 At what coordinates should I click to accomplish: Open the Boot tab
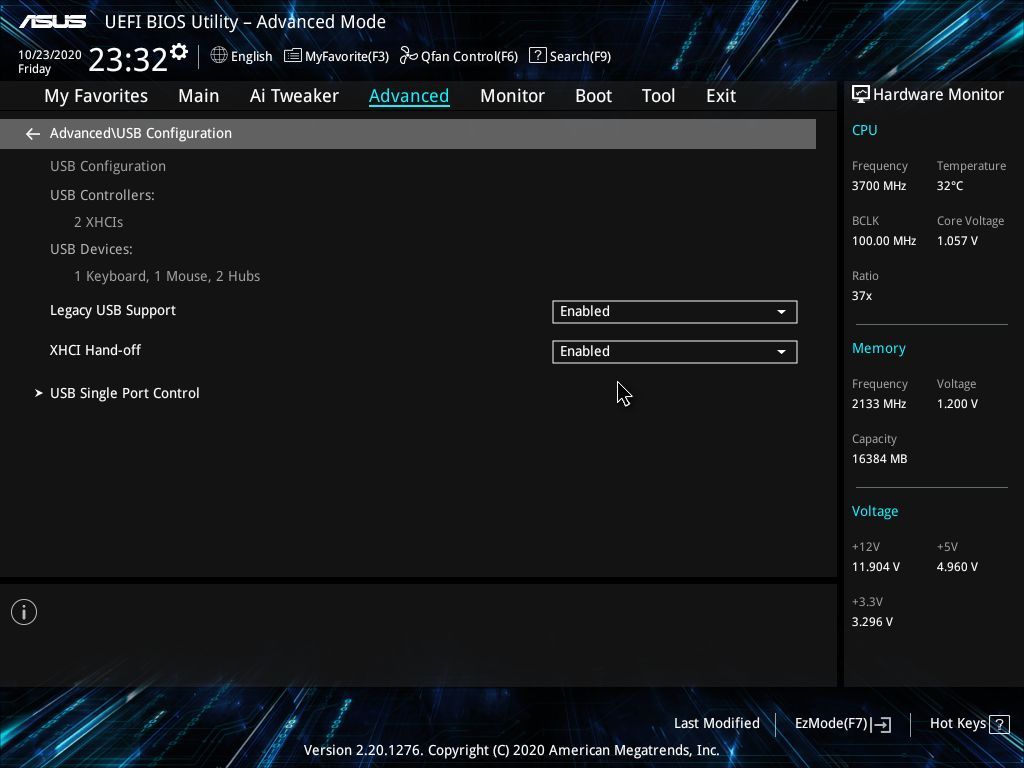(x=593, y=96)
